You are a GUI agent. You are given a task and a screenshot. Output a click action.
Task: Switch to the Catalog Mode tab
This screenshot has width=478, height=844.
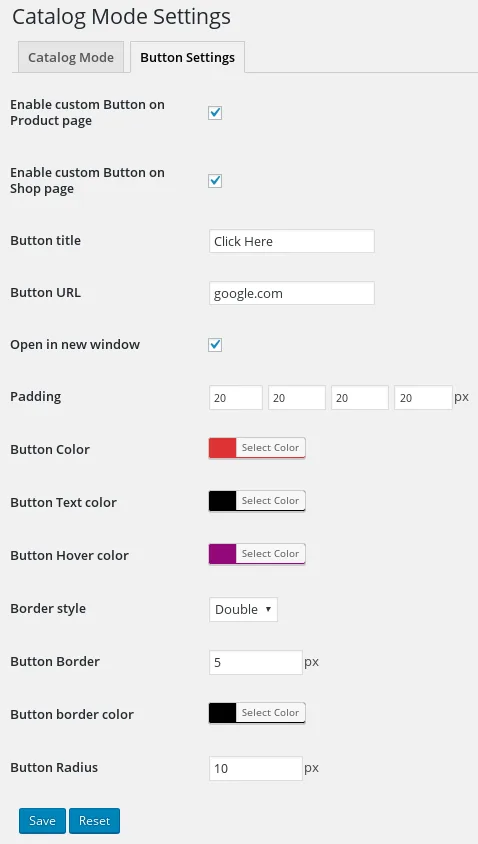[71, 57]
